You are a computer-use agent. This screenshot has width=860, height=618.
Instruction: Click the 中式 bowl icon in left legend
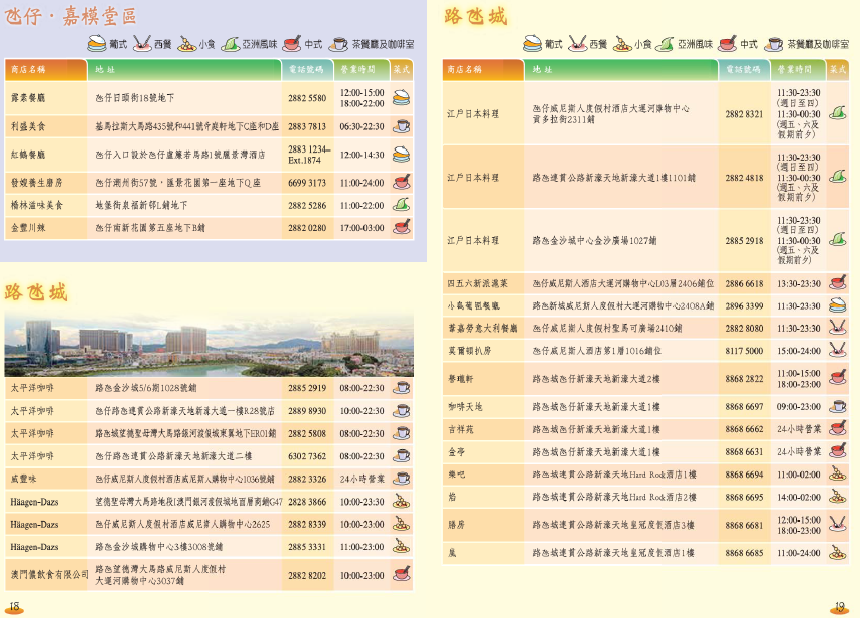291,44
